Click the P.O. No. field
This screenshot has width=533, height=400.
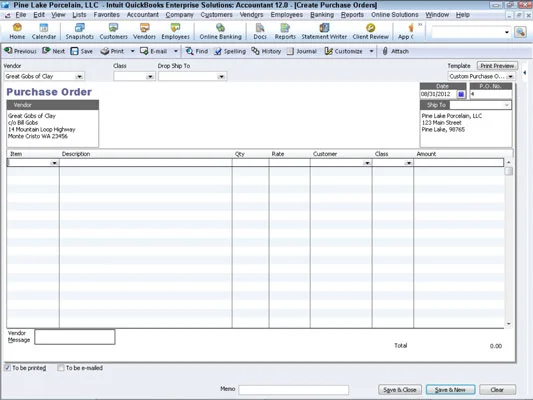[491, 94]
